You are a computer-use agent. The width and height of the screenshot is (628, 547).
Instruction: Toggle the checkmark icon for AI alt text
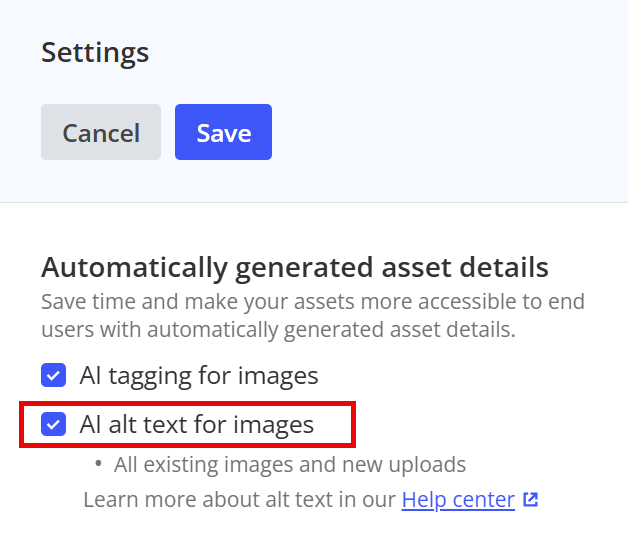point(53,424)
